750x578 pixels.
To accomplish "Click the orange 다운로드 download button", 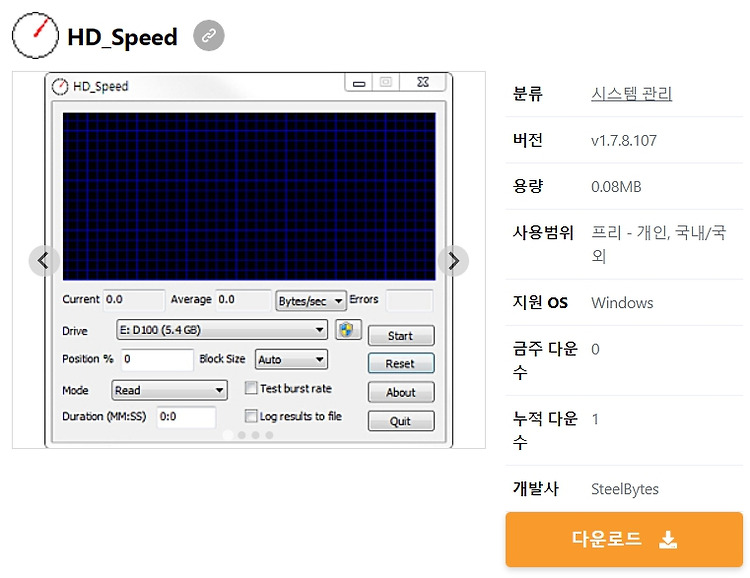I will [x=624, y=539].
